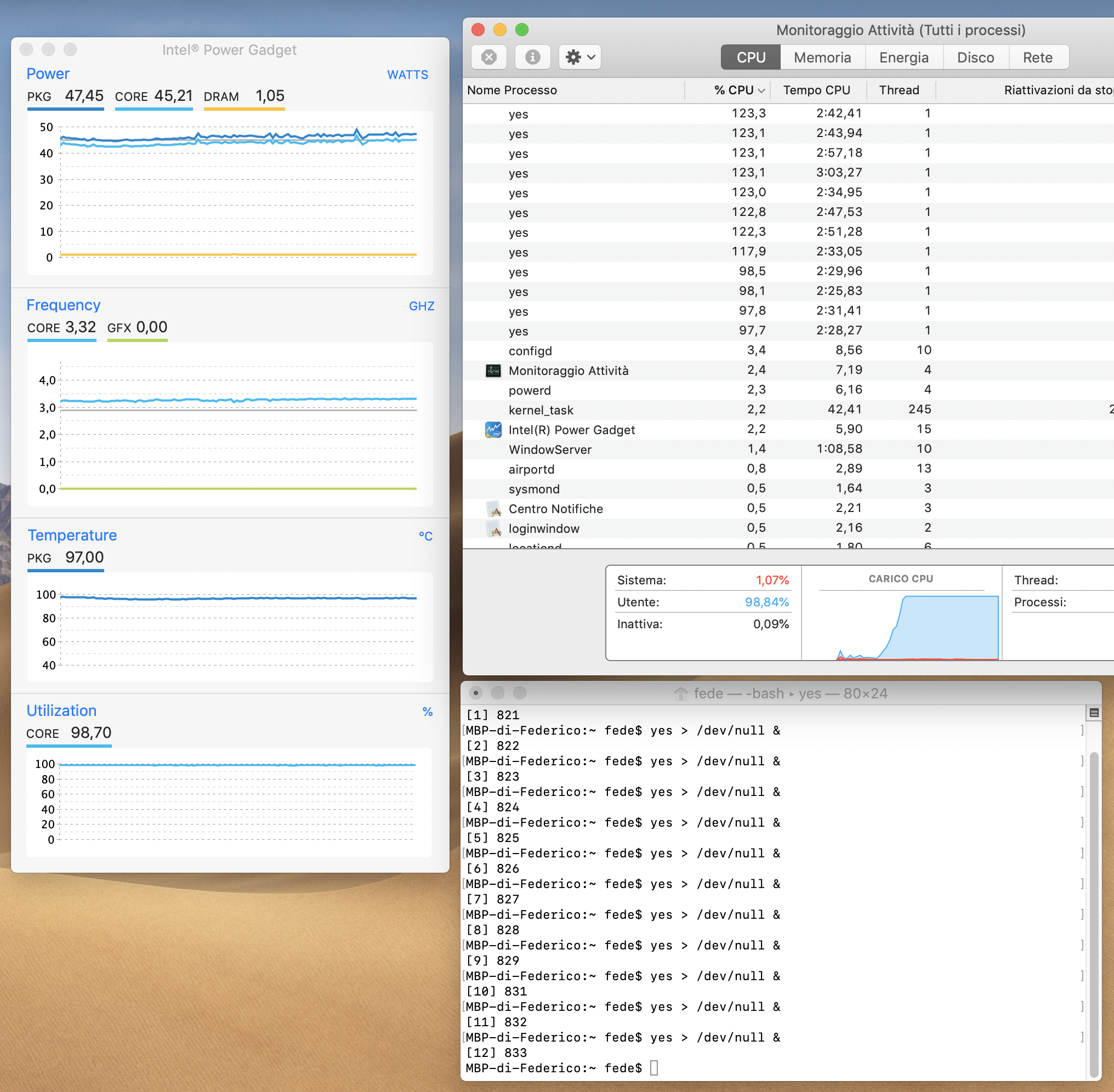Viewport: 1114px width, 1092px height.
Task: Click the process info (i) toolbar icon
Action: pyautogui.click(x=532, y=58)
